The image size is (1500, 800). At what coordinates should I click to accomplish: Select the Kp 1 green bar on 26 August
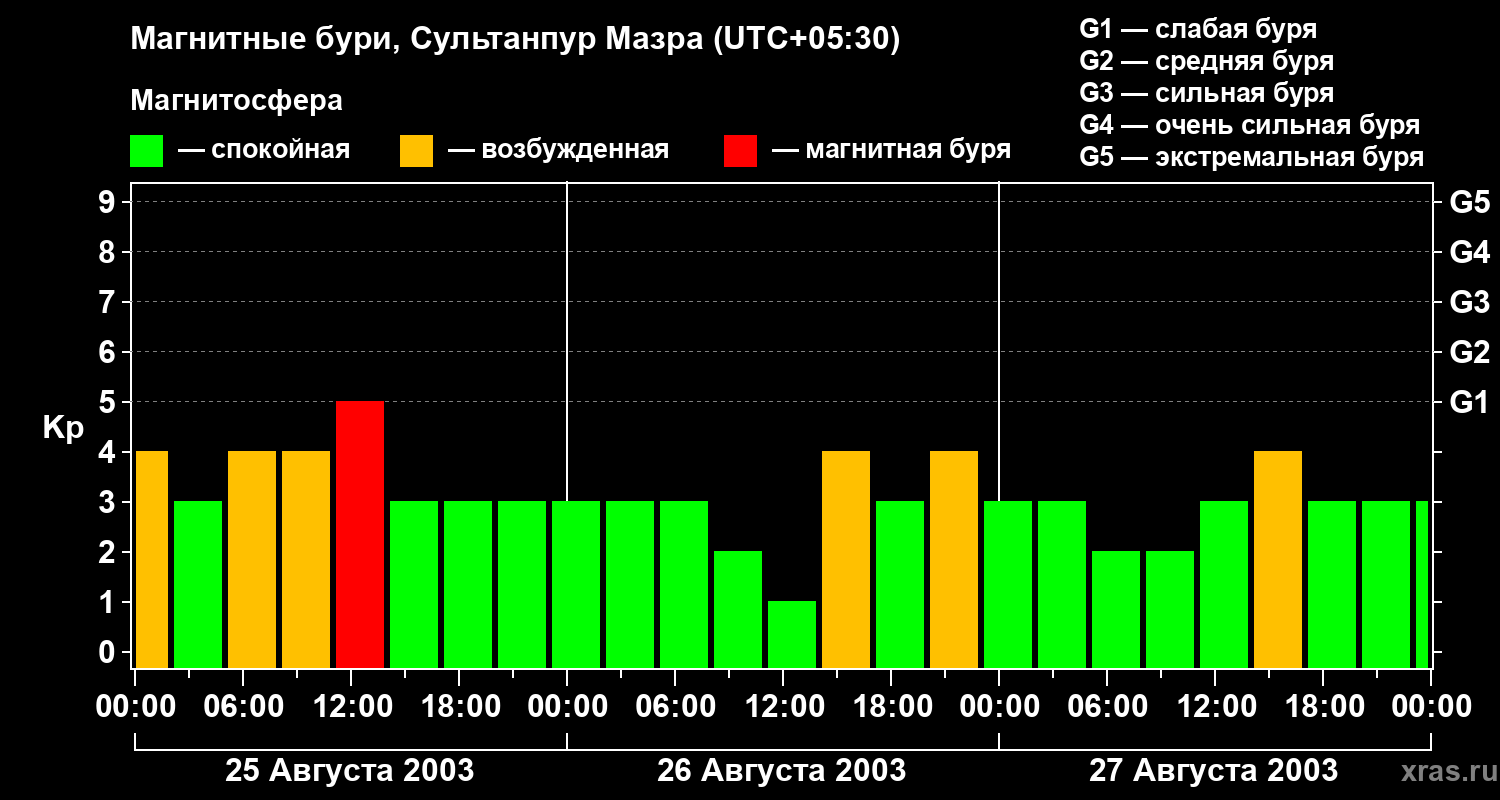(792, 634)
